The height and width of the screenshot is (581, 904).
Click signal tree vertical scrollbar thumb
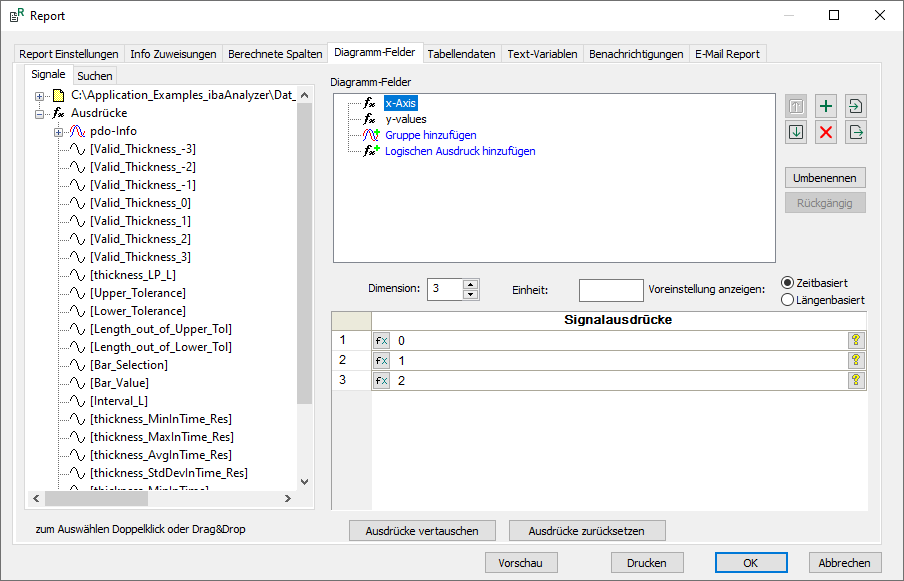(304, 254)
